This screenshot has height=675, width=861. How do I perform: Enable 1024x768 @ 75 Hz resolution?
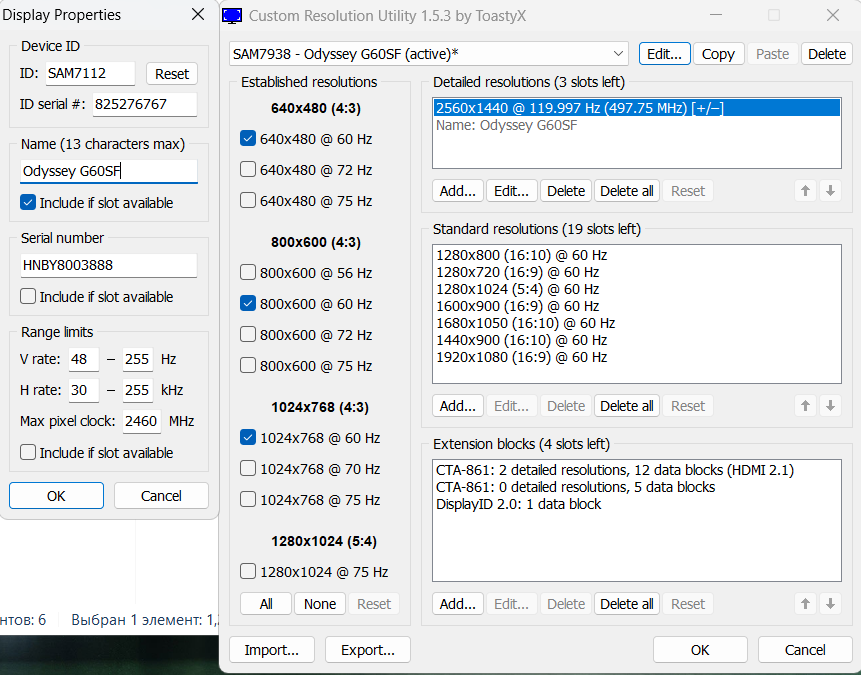pos(248,499)
